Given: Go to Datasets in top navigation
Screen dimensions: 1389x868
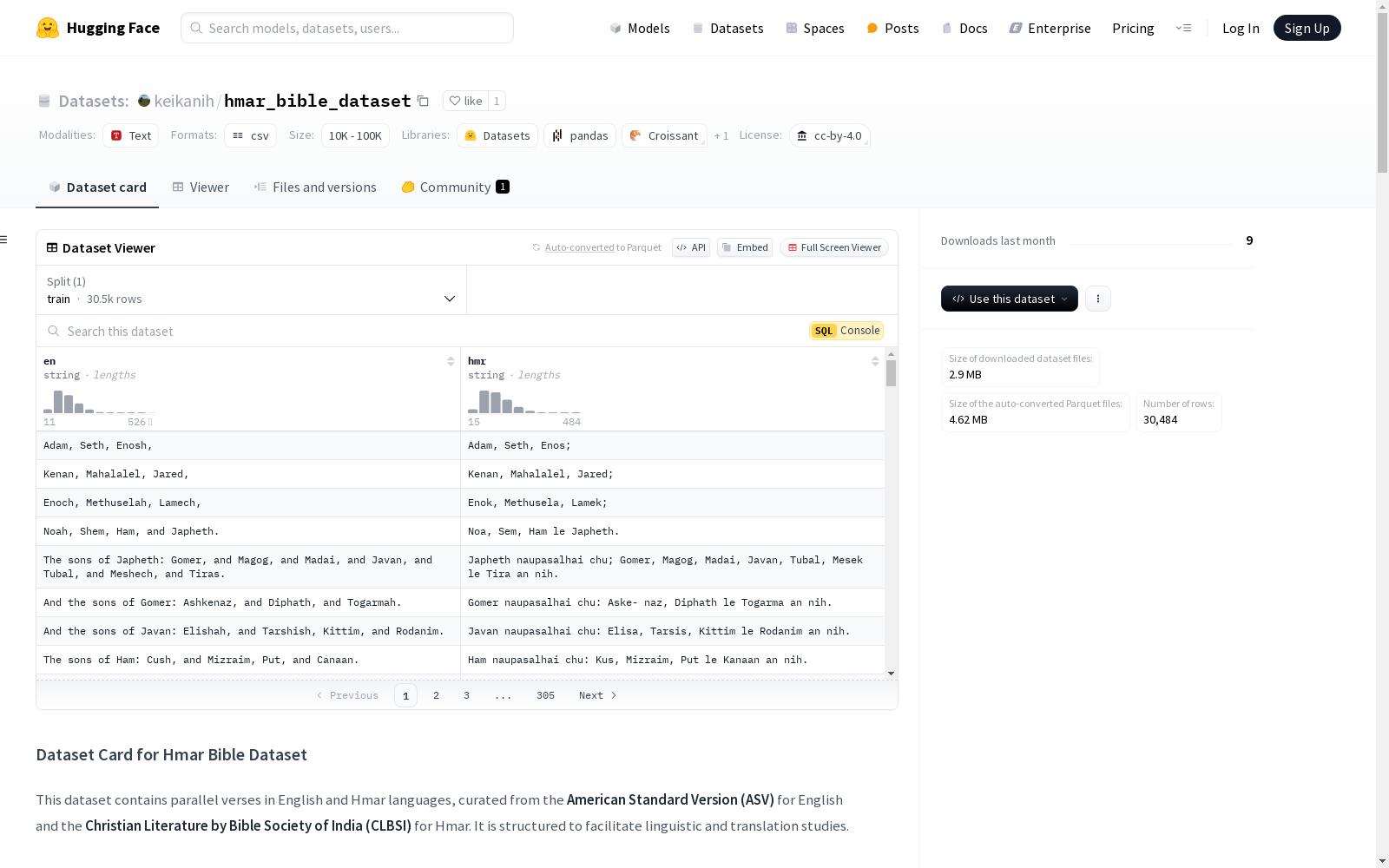Looking at the screenshot, I should [727, 28].
